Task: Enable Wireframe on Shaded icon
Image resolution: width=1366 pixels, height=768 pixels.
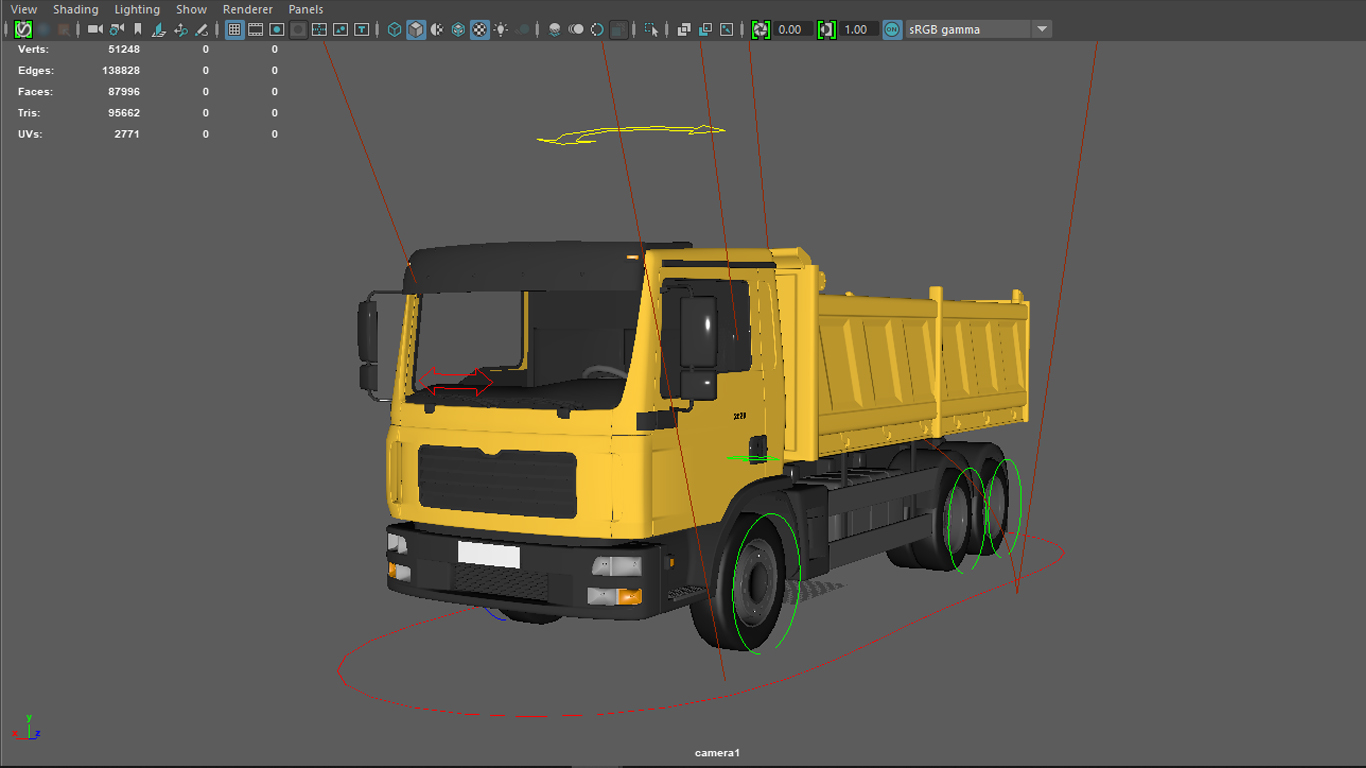Action: click(x=458, y=29)
